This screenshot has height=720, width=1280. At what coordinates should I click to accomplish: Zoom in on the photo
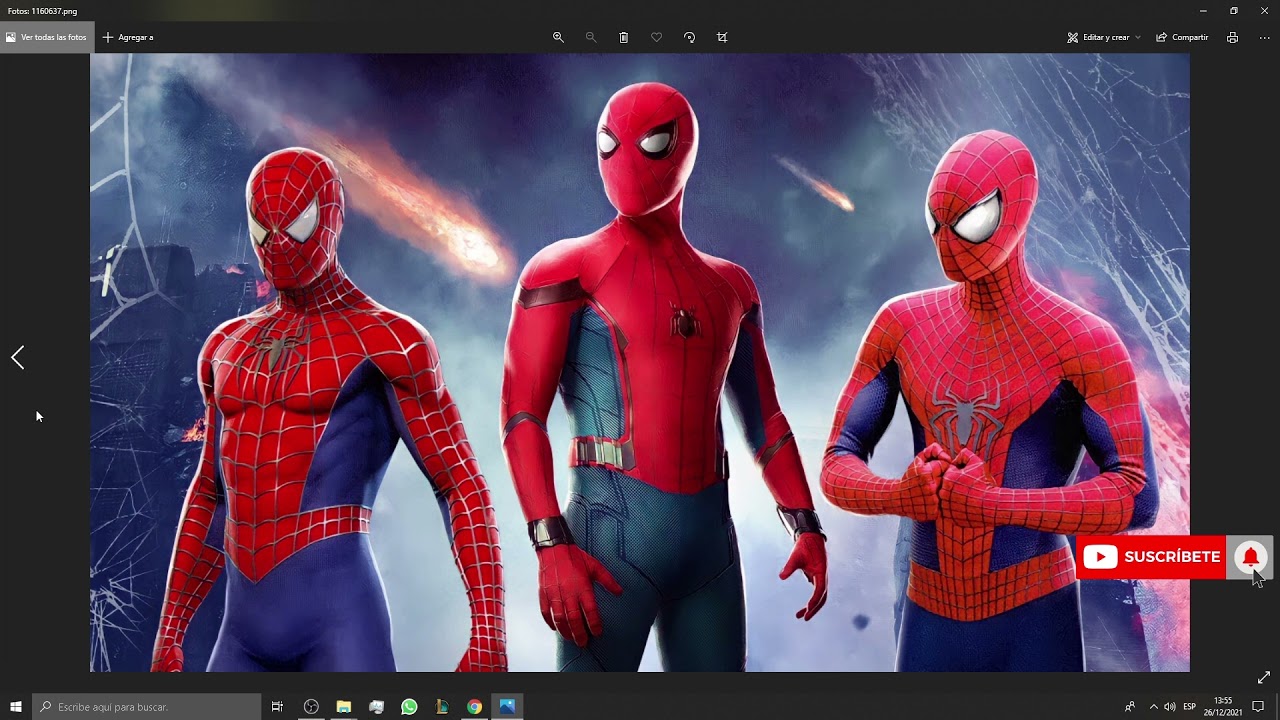558,37
